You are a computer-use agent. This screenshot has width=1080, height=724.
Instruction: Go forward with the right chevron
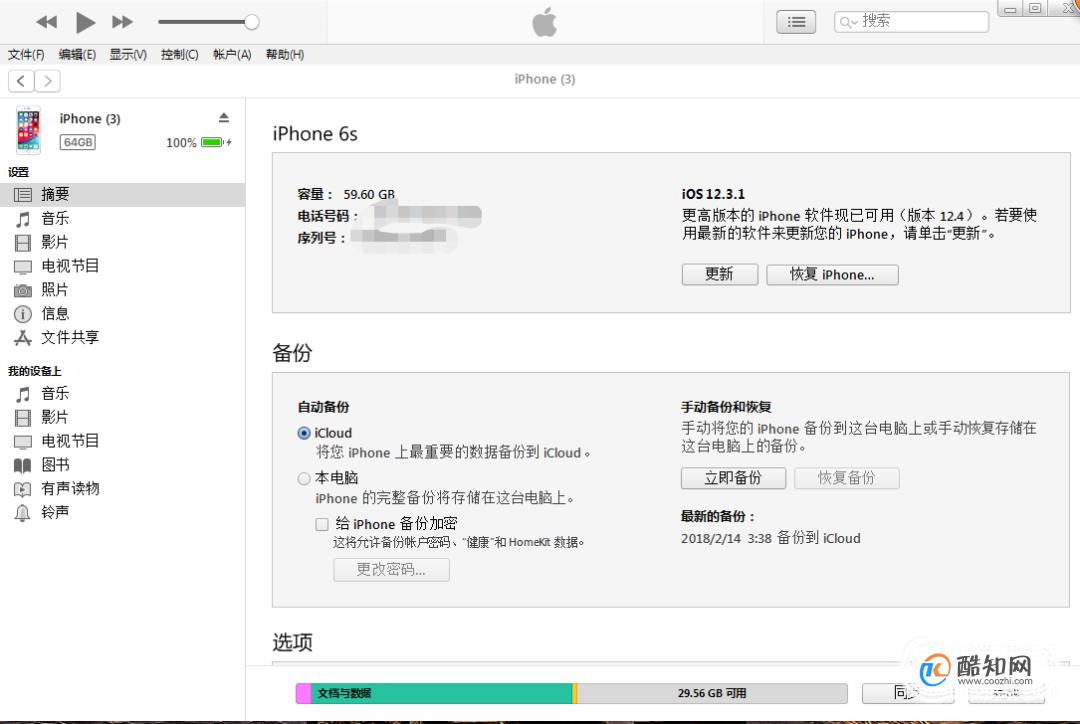click(x=48, y=81)
